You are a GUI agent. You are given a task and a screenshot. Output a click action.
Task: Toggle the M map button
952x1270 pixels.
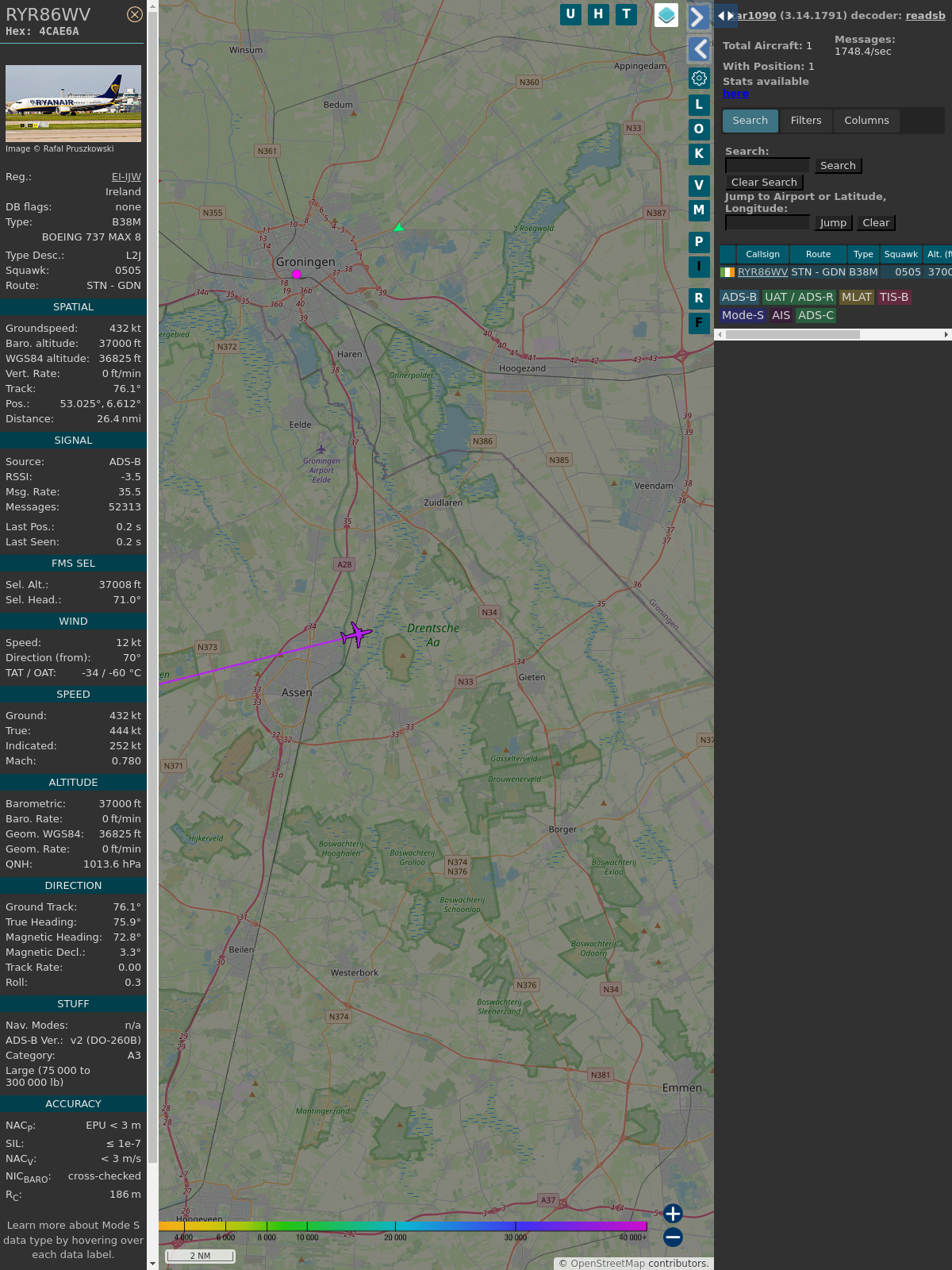[699, 210]
